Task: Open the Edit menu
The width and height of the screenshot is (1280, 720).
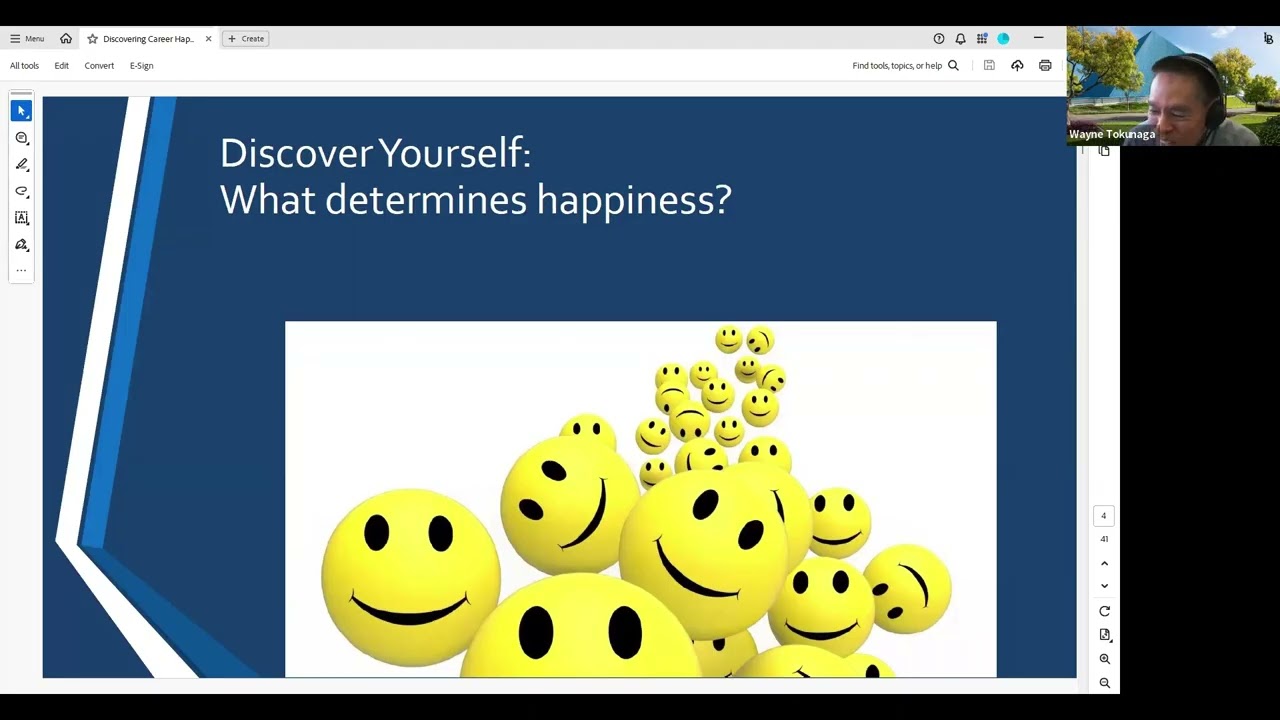Action: tap(62, 66)
